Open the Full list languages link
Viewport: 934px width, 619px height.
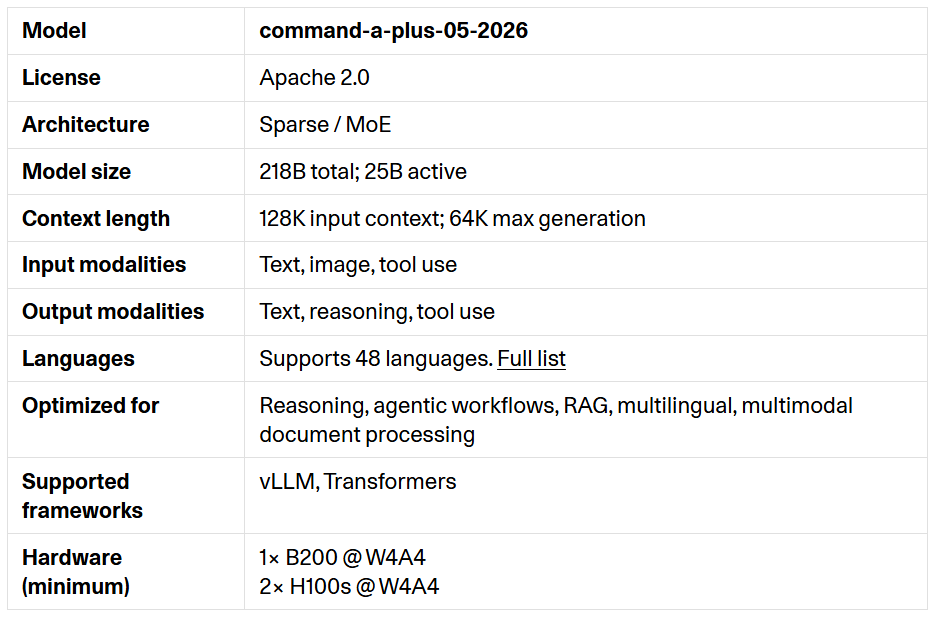531,359
